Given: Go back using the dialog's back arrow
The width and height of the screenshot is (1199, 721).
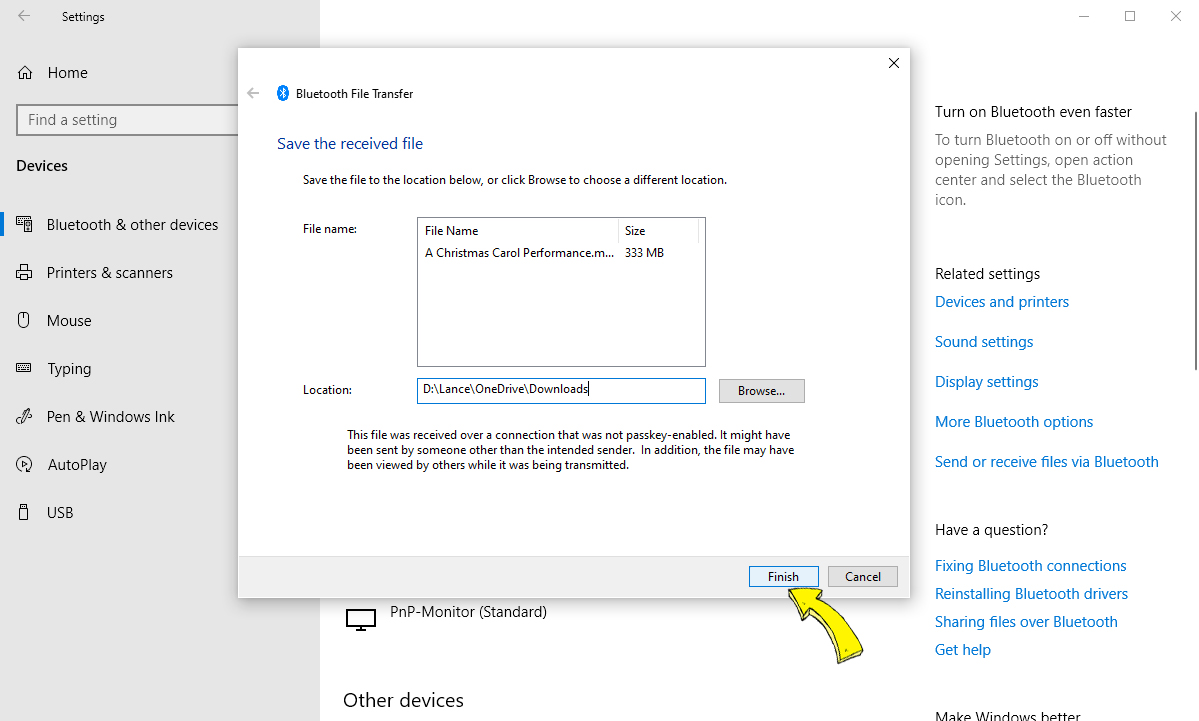Looking at the screenshot, I should pyautogui.click(x=254, y=93).
